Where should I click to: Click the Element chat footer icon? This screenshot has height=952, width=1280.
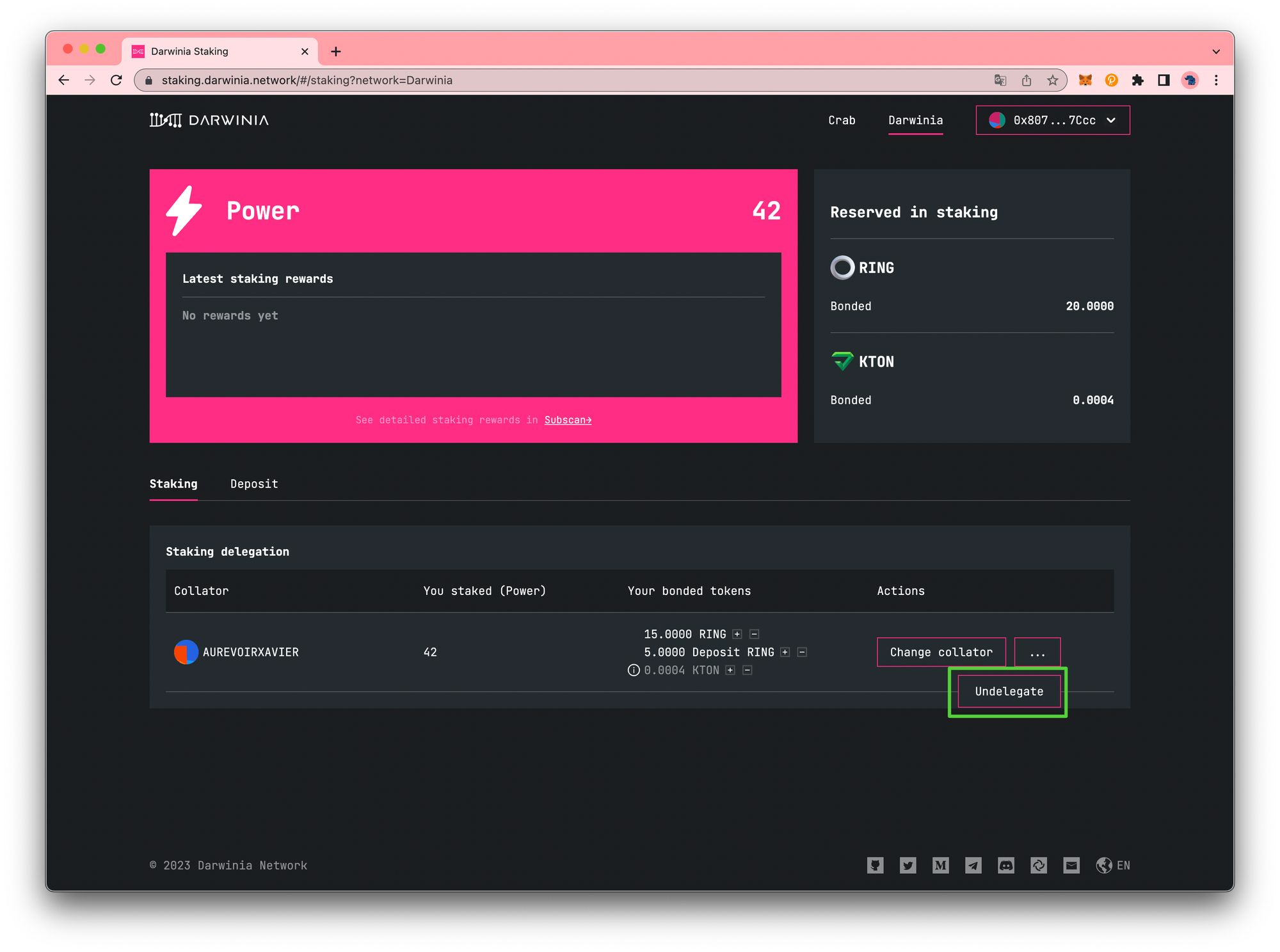[1038, 865]
